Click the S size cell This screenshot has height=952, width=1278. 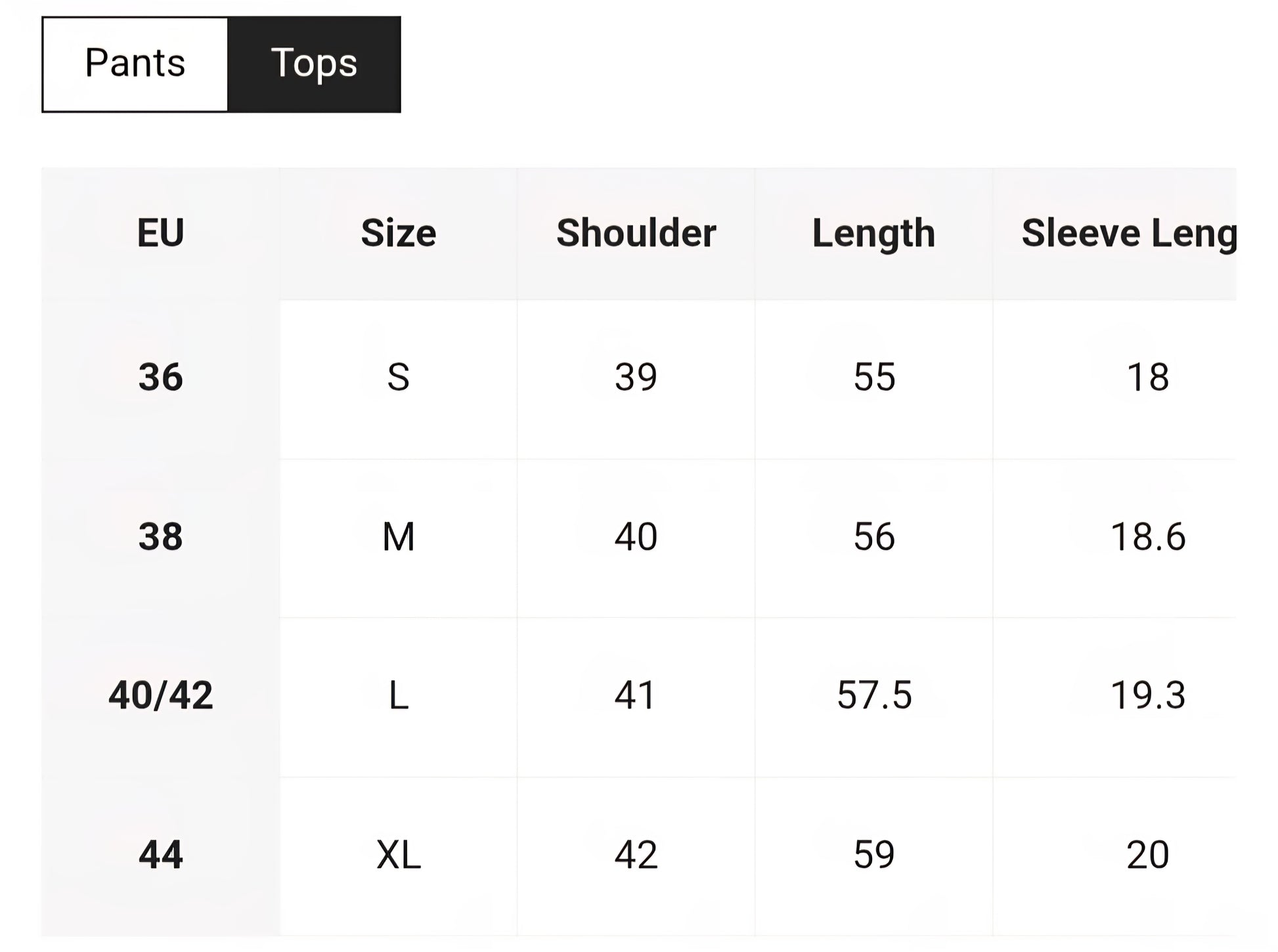(399, 378)
